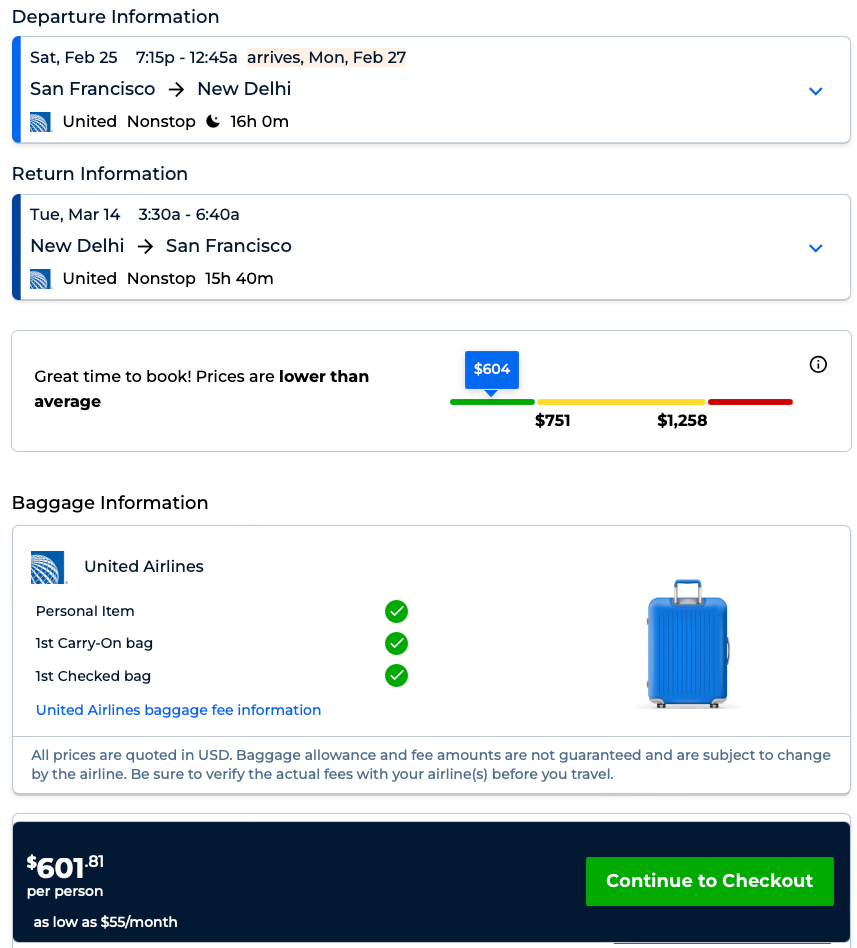Click the yellow average-price segment of price bar
The height and width of the screenshot is (948, 857).
621,402
